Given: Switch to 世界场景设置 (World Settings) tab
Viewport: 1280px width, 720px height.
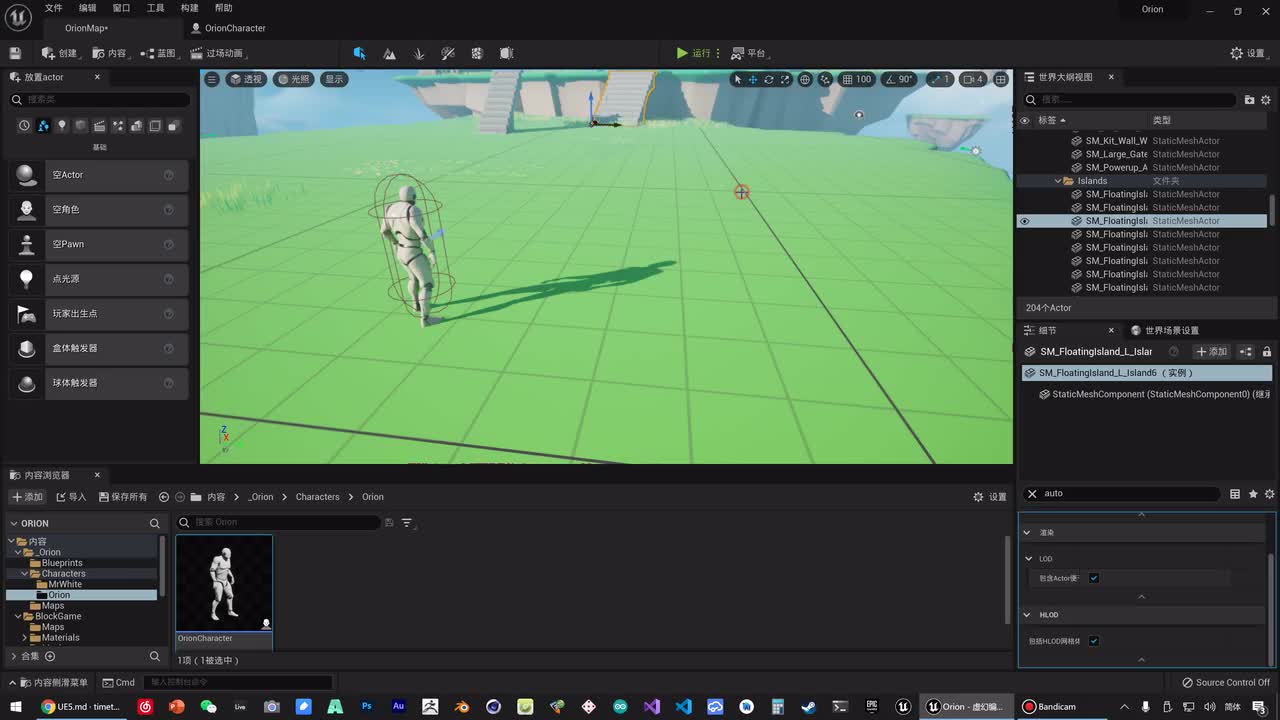Looking at the screenshot, I should point(1165,330).
